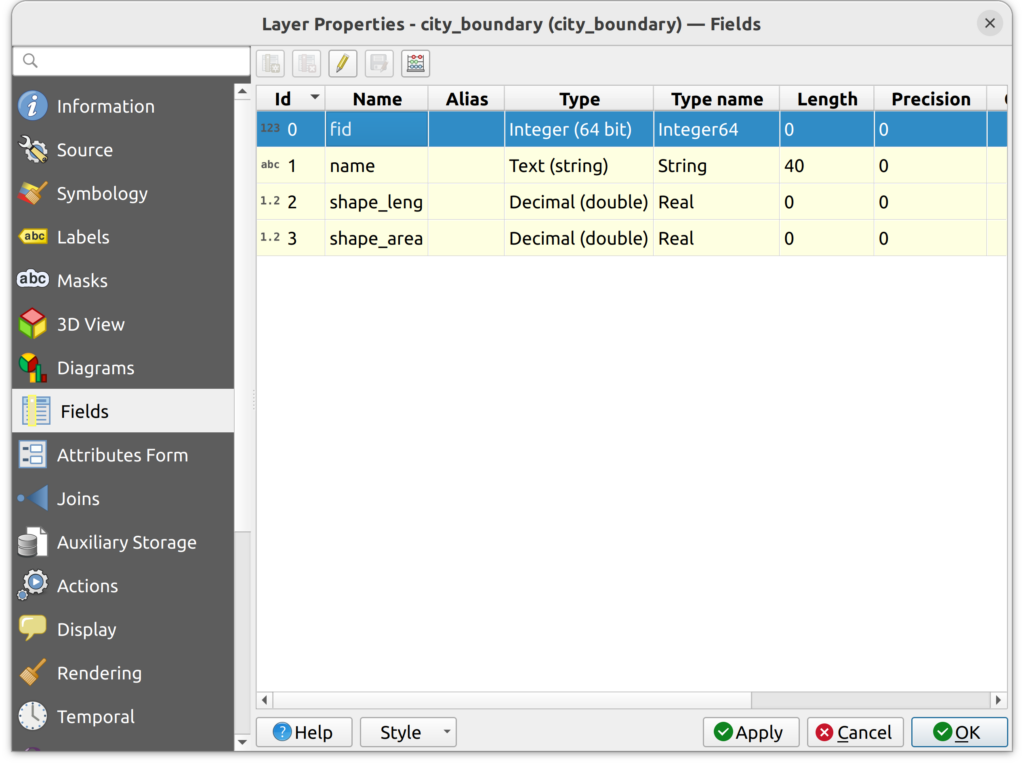The image size is (1024, 763).
Task: Select the Joins section in sidebar
Action: tap(78, 499)
